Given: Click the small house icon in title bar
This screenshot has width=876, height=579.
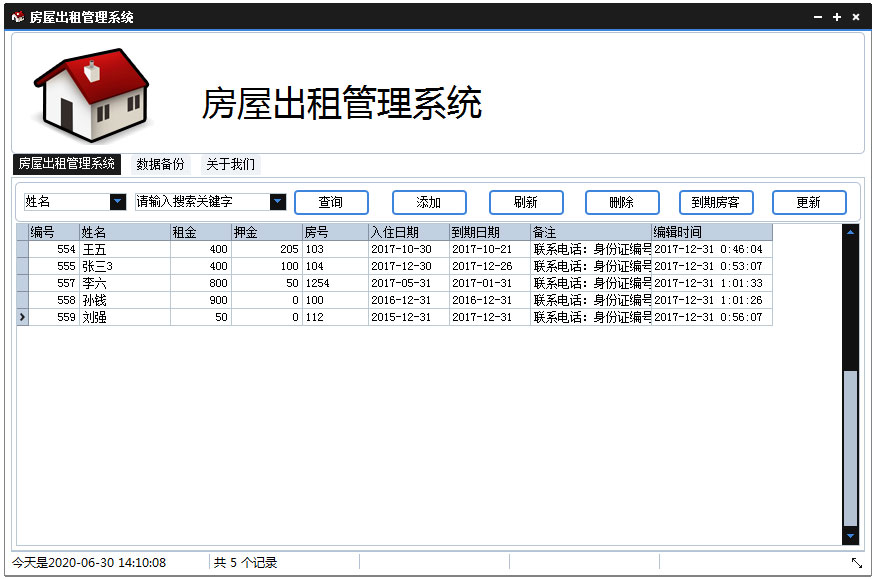Looking at the screenshot, I should click(x=18, y=17).
